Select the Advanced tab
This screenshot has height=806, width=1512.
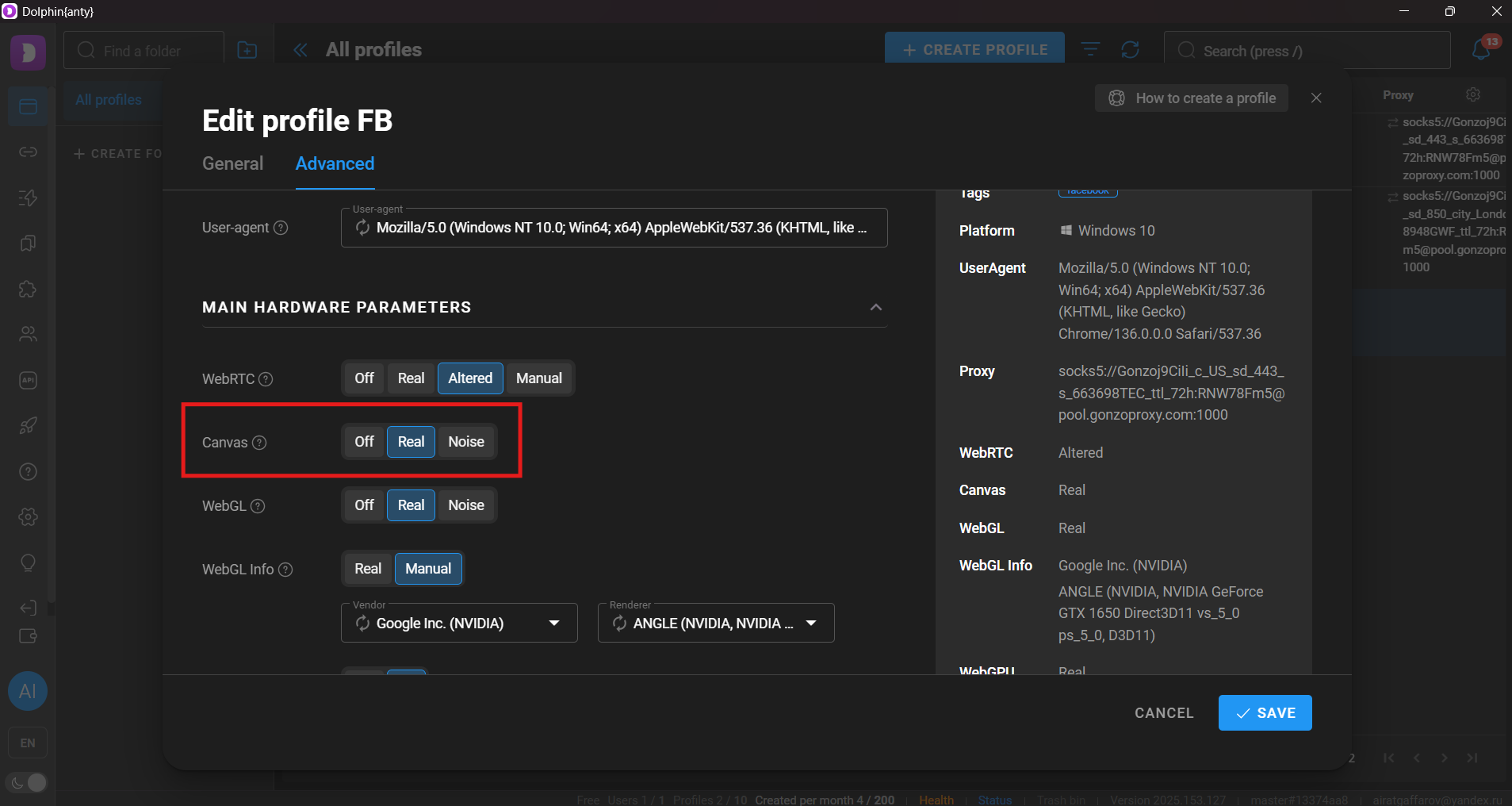[x=335, y=163]
